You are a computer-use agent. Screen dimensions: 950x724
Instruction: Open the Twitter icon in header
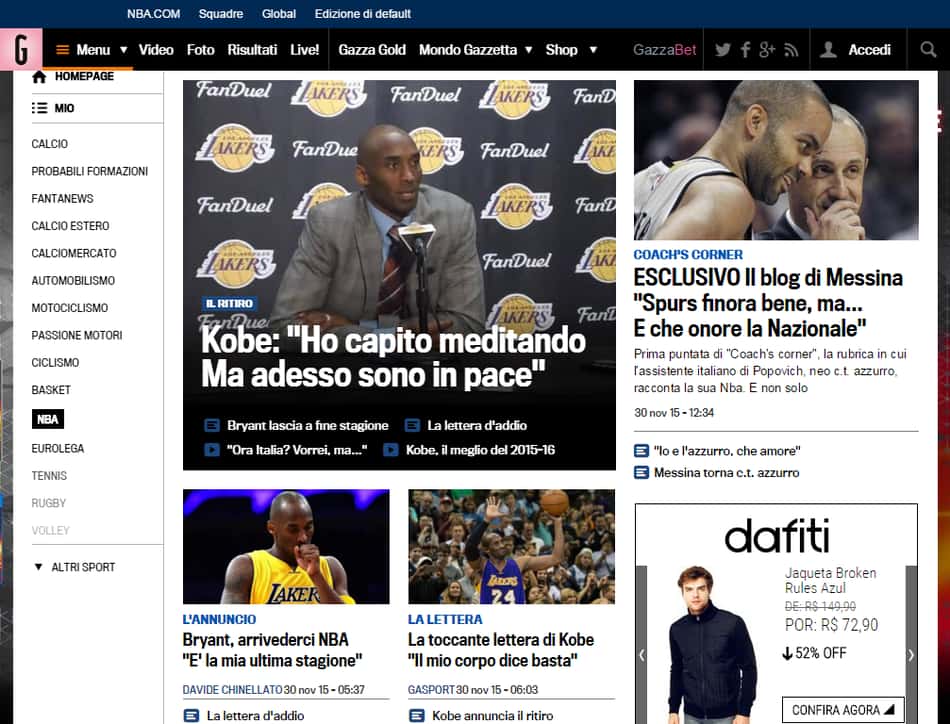coord(722,50)
